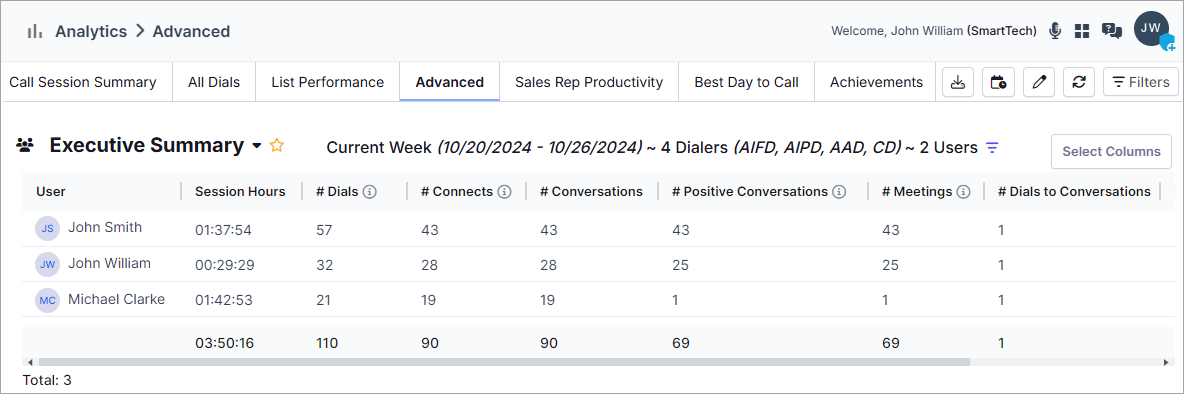Image resolution: width=1184 pixels, height=394 pixels.
Task: Click the JW user avatar
Action: (x=1152, y=29)
